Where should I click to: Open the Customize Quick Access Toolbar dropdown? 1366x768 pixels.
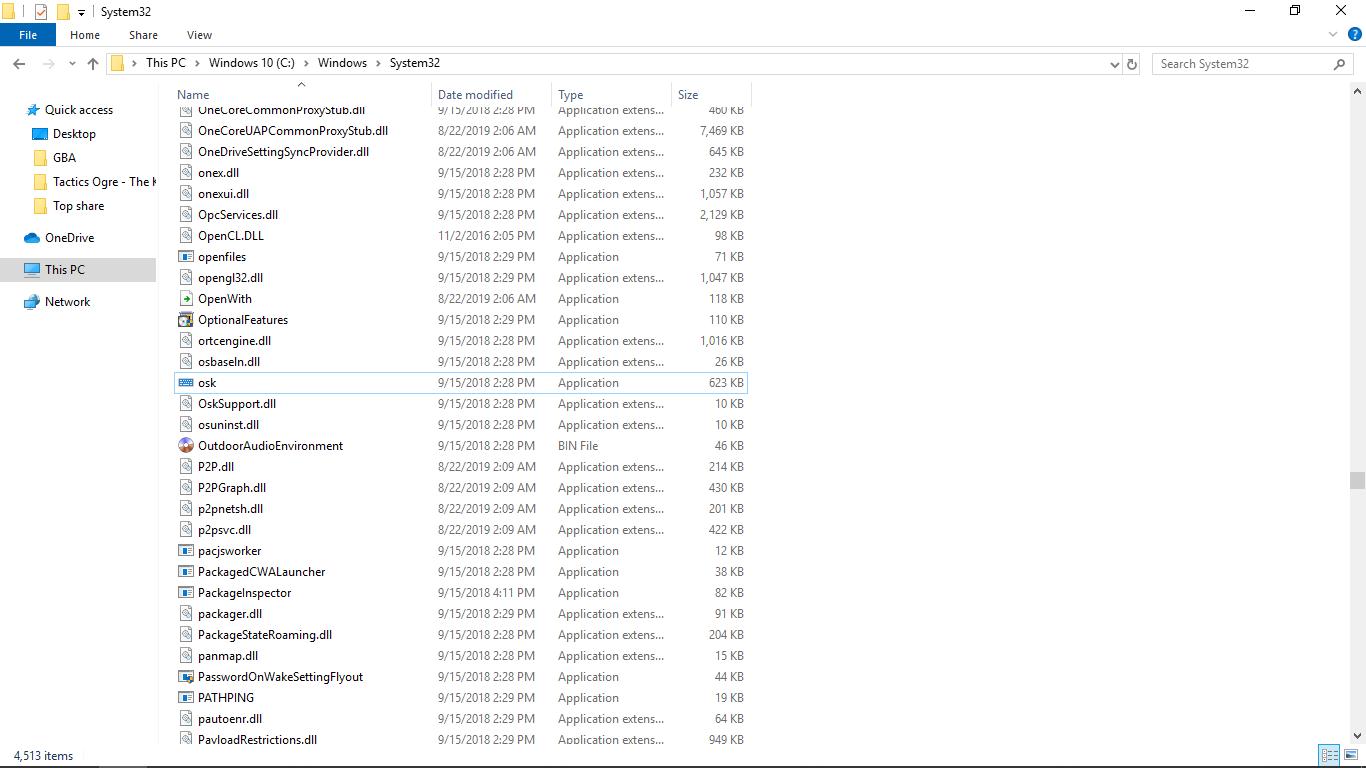pos(81,13)
